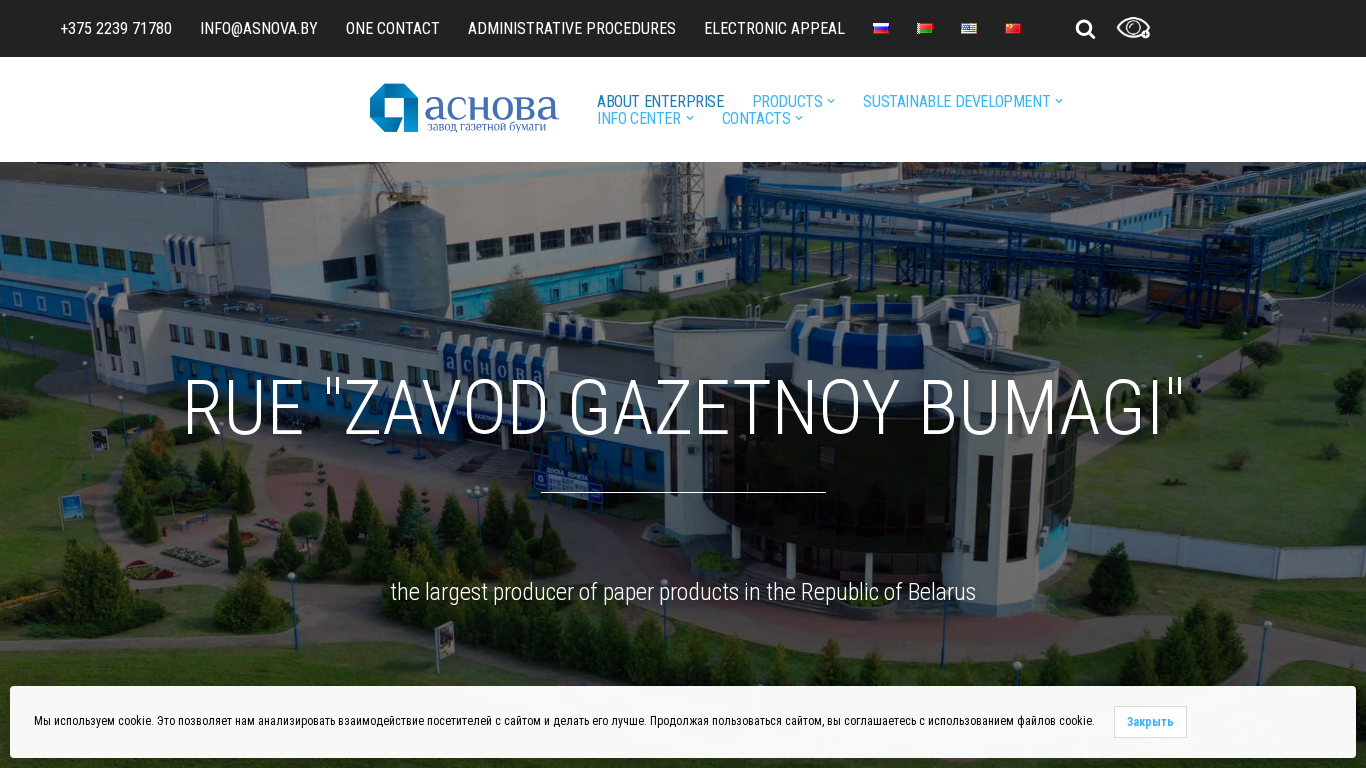This screenshot has height=768, width=1366.
Task: Switch site language to Russian via flag
Action: tap(881, 28)
